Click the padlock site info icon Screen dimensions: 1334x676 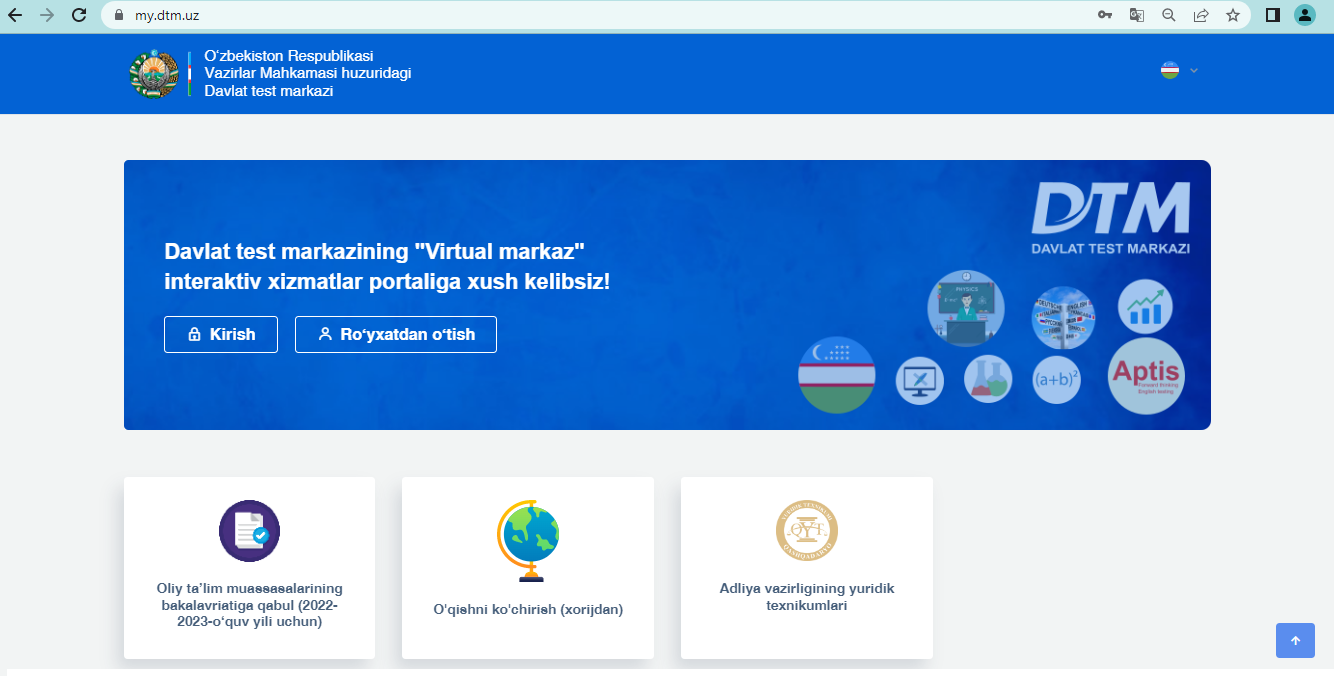click(x=119, y=15)
